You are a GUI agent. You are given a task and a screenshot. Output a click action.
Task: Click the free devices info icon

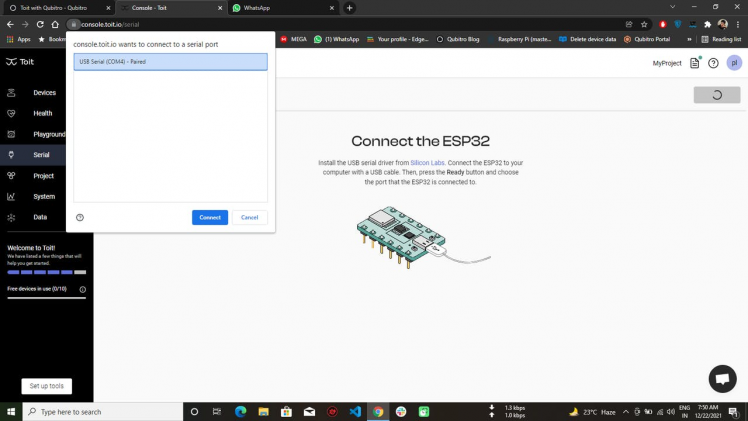pyautogui.click(x=83, y=289)
